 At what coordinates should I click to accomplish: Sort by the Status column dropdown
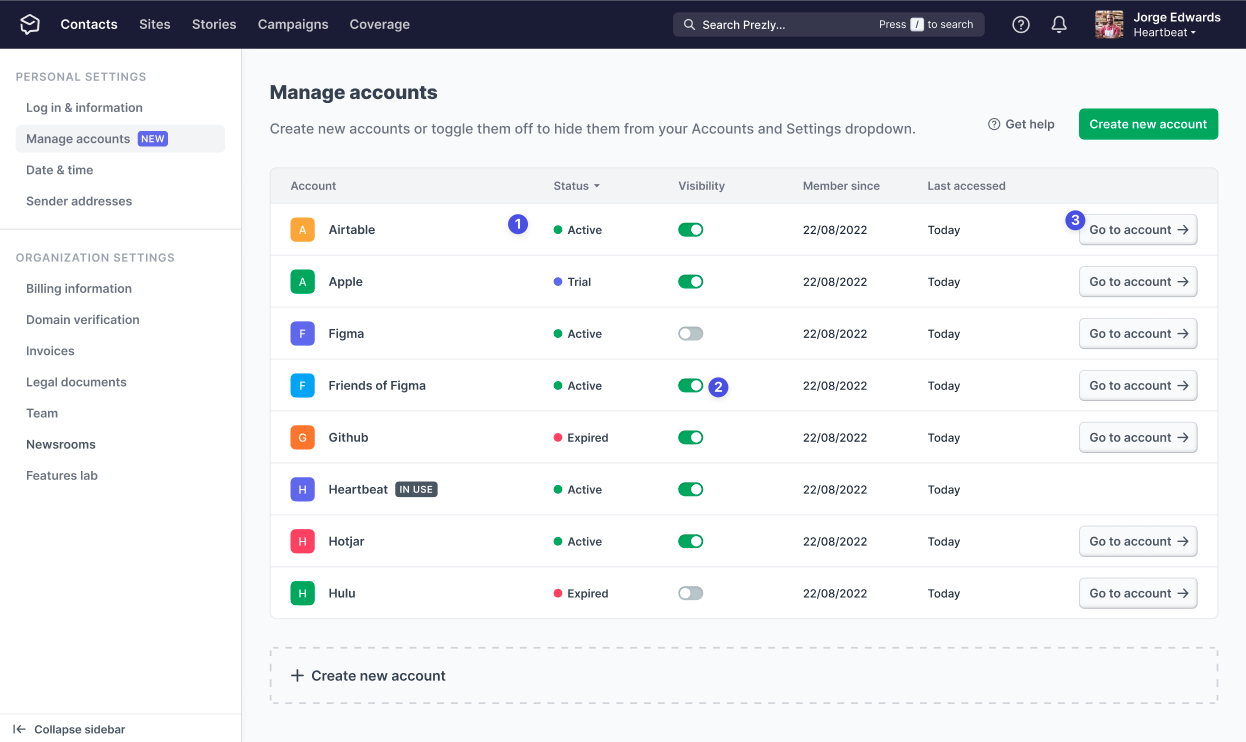pyautogui.click(x=577, y=186)
